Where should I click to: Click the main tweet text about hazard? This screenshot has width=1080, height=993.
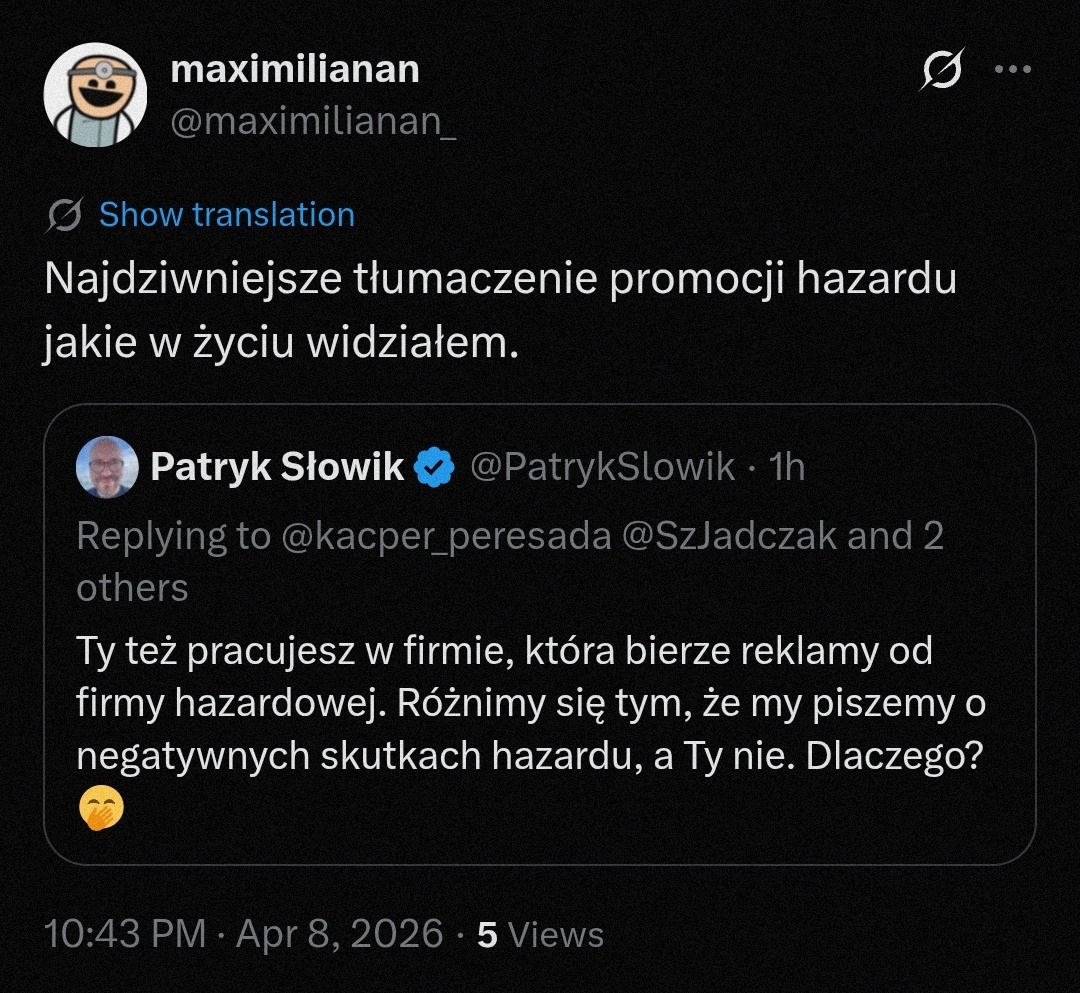(500, 310)
